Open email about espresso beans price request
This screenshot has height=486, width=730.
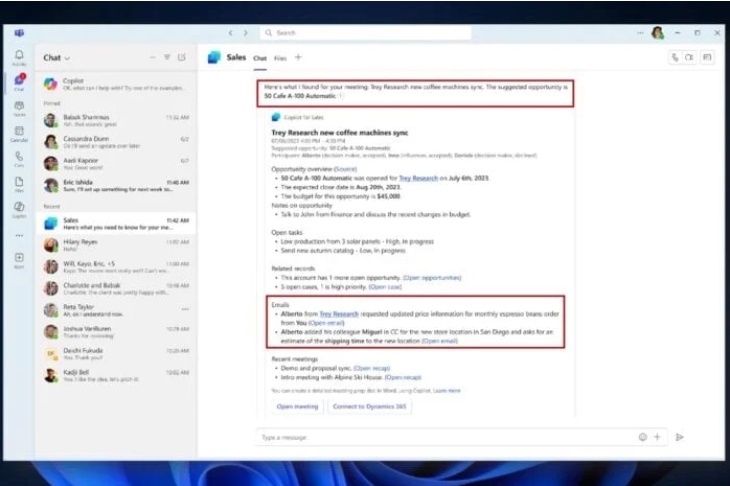tap(326, 323)
